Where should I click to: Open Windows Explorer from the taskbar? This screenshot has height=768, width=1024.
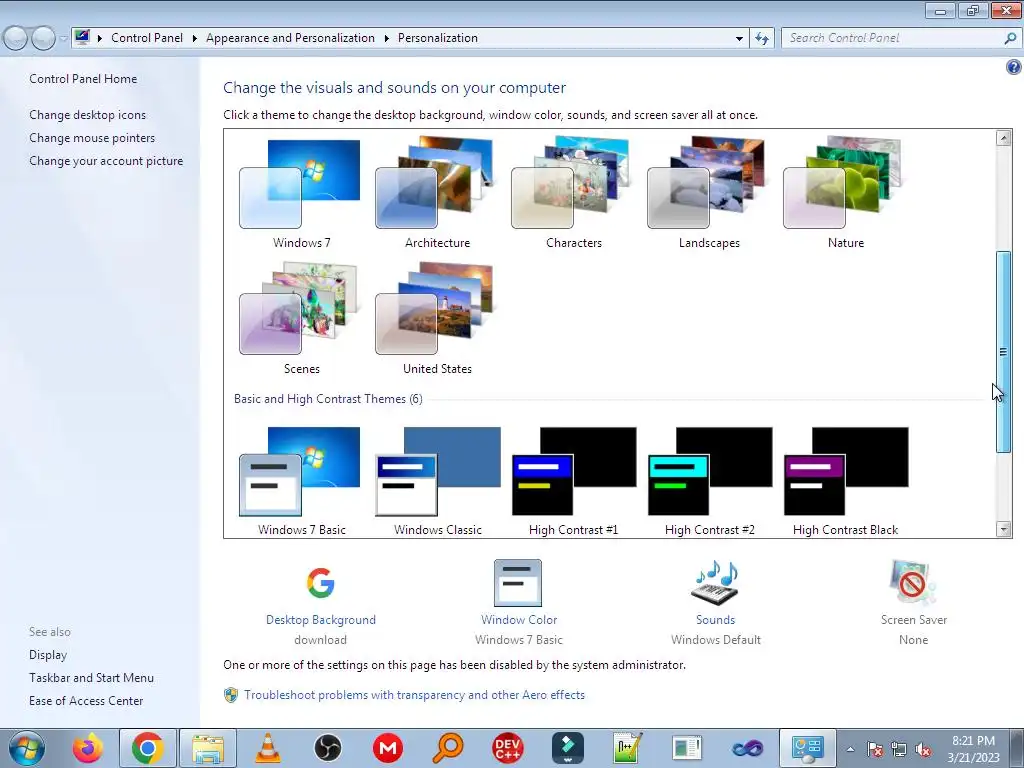coord(208,748)
